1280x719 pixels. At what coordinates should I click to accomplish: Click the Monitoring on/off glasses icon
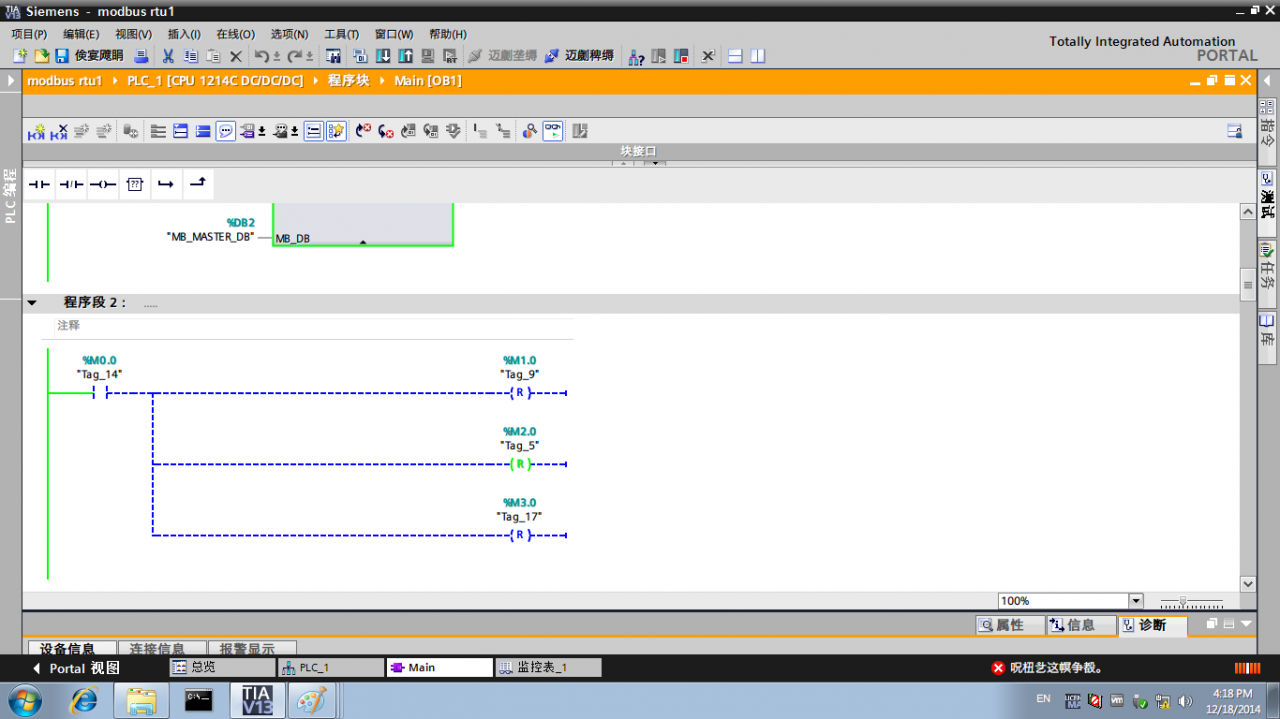[553, 131]
